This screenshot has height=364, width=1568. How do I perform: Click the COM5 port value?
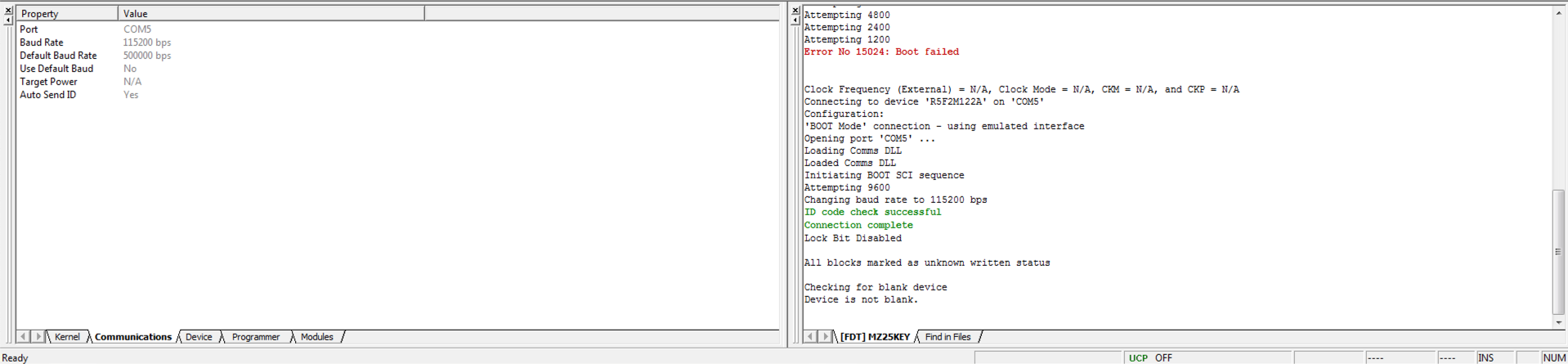click(137, 29)
